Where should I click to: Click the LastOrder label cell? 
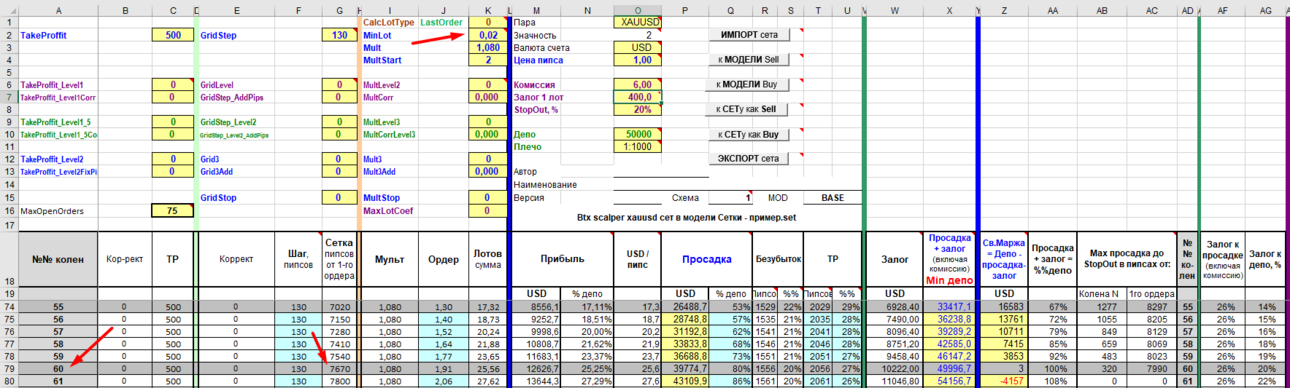click(441, 22)
